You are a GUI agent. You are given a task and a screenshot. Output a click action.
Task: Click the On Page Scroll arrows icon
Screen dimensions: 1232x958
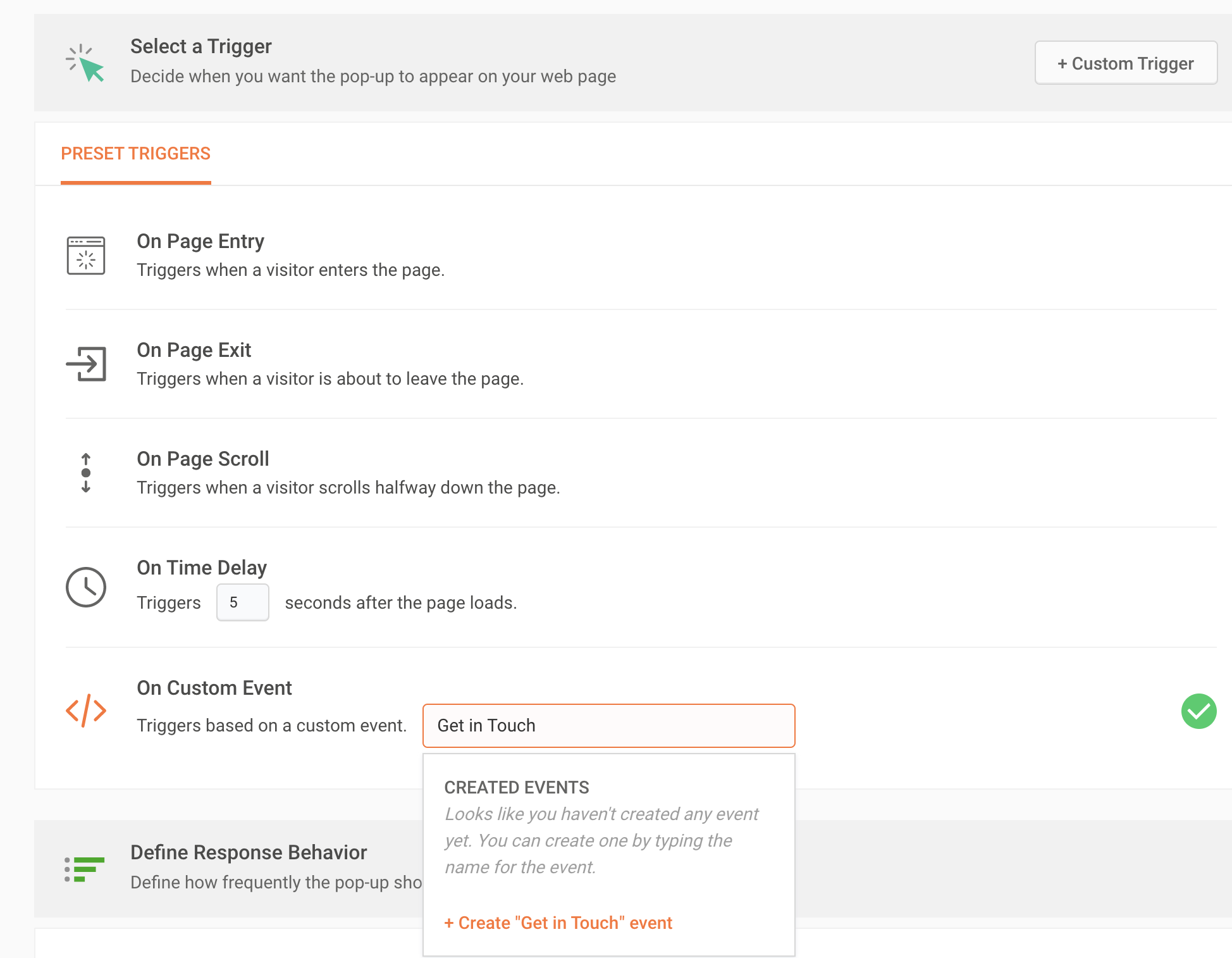coord(86,473)
